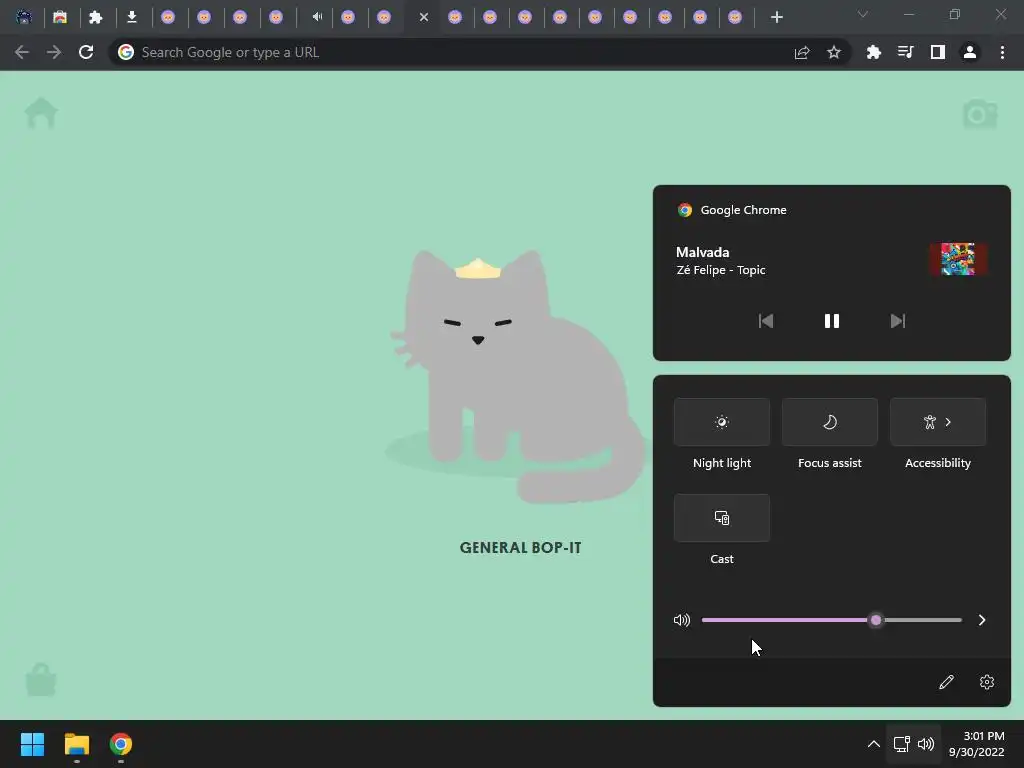
Task: Click the Zé Felipe - Topic artist text
Action: (721, 270)
